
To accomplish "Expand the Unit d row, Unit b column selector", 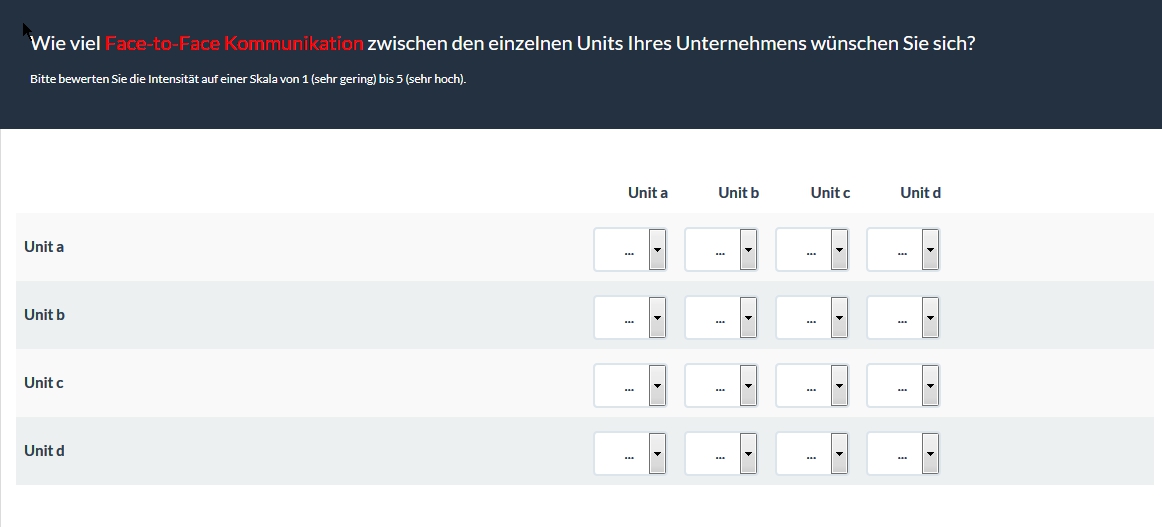I will (x=721, y=454).
